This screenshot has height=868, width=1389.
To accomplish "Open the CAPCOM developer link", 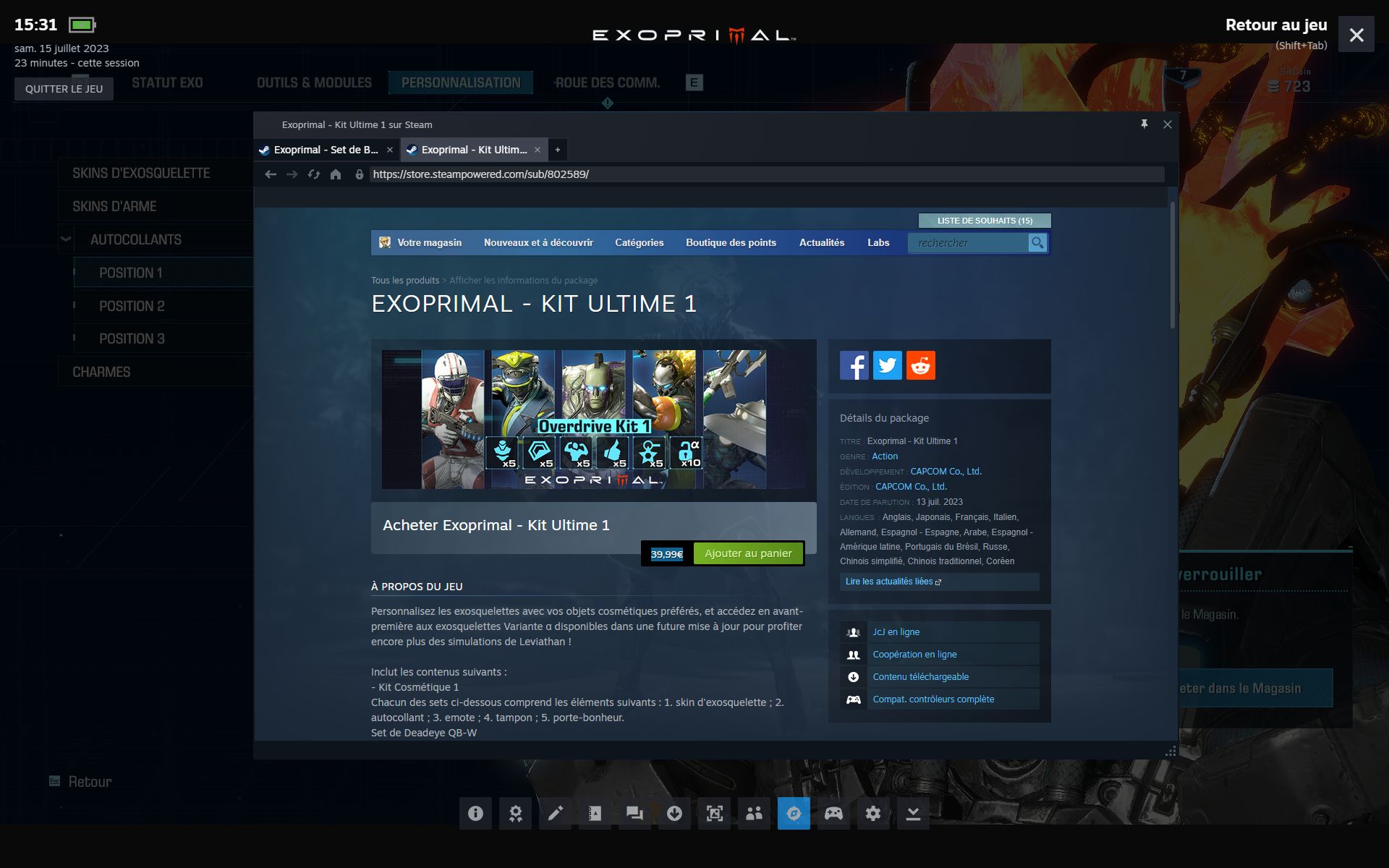I will coord(946,472).
